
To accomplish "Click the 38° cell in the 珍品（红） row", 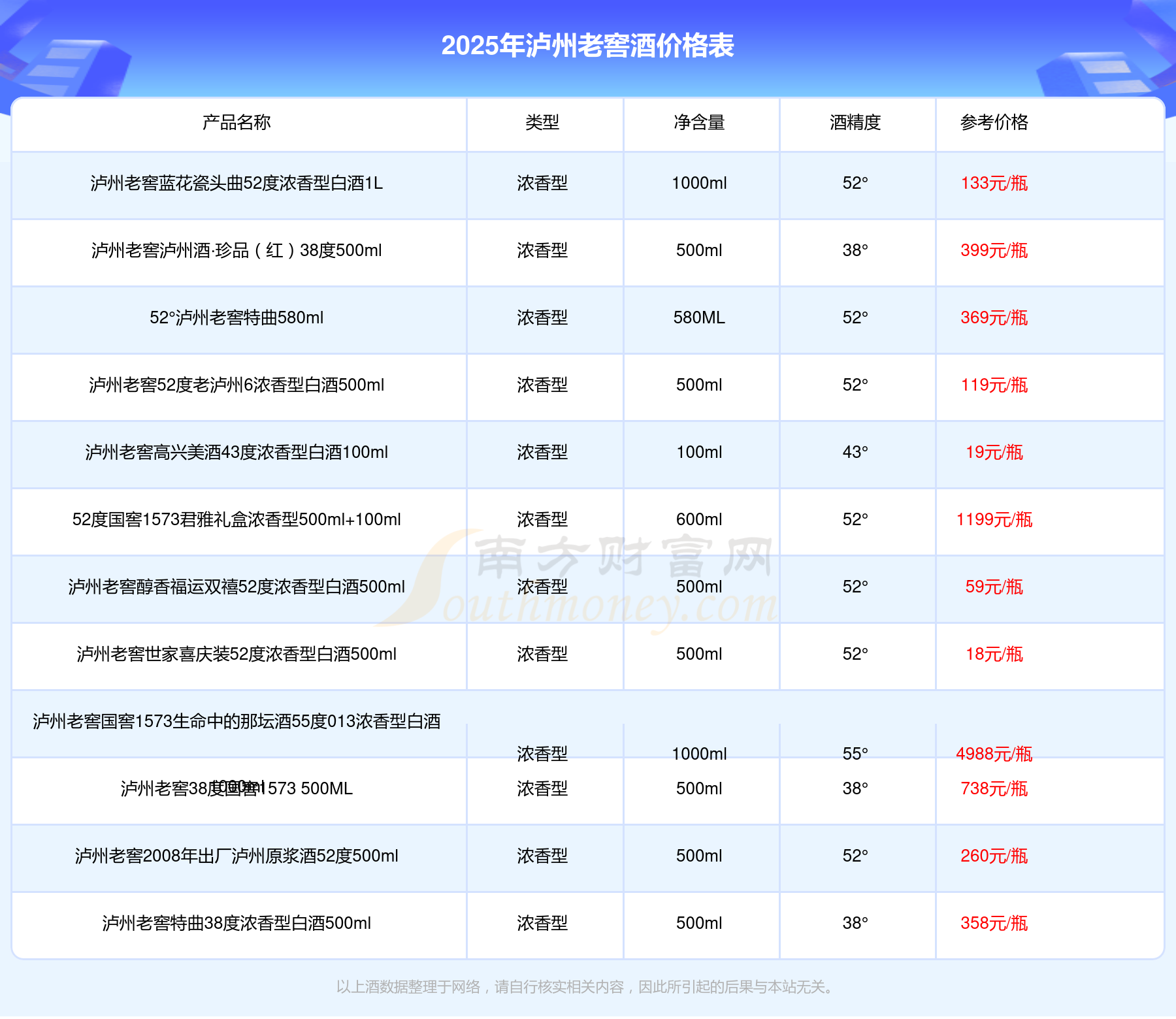I will pos(855,250).
